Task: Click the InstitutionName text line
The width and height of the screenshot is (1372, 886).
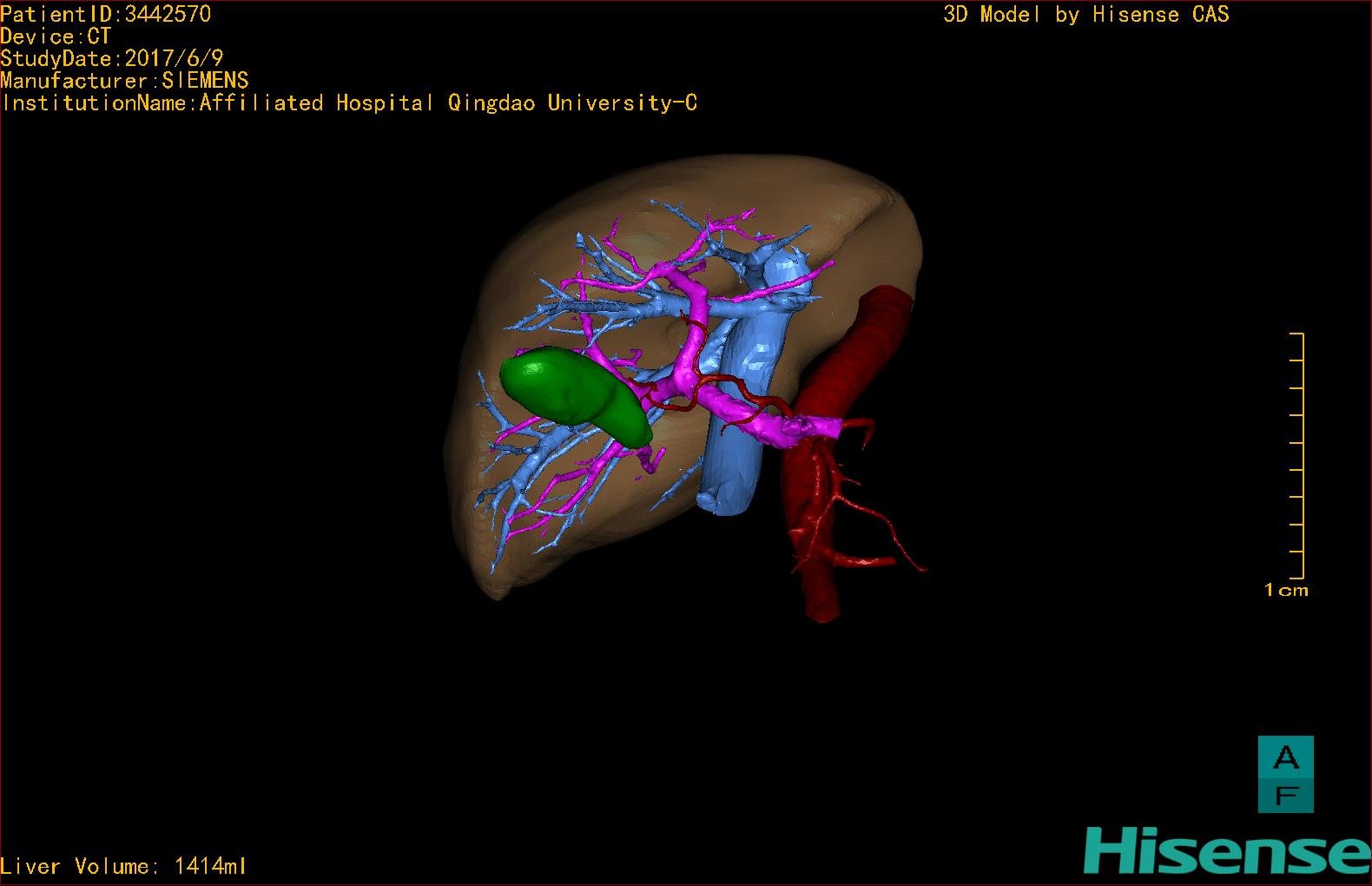Action: [x=349, y=103]
